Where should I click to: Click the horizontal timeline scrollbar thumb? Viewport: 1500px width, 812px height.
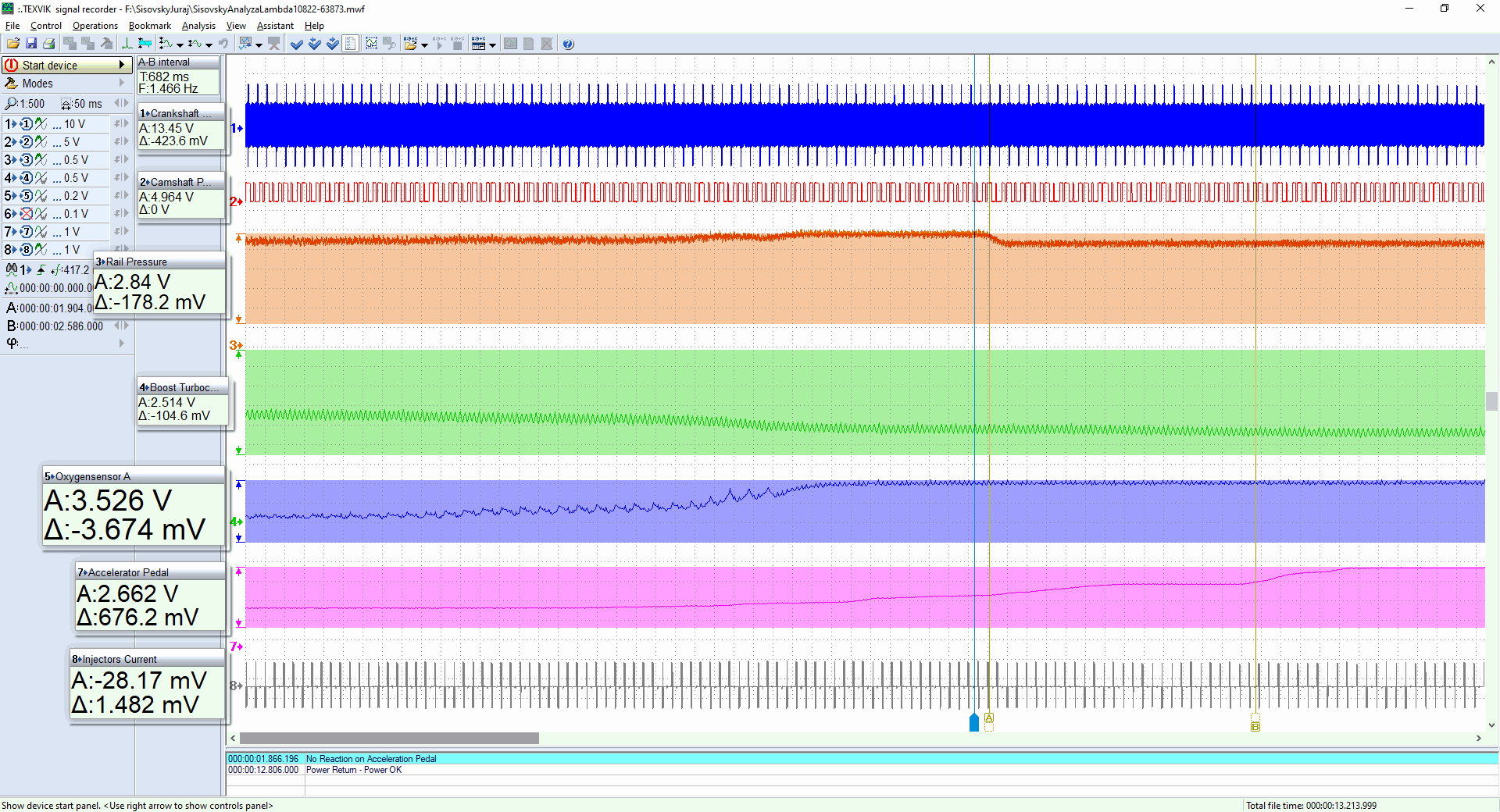[389, 739]
